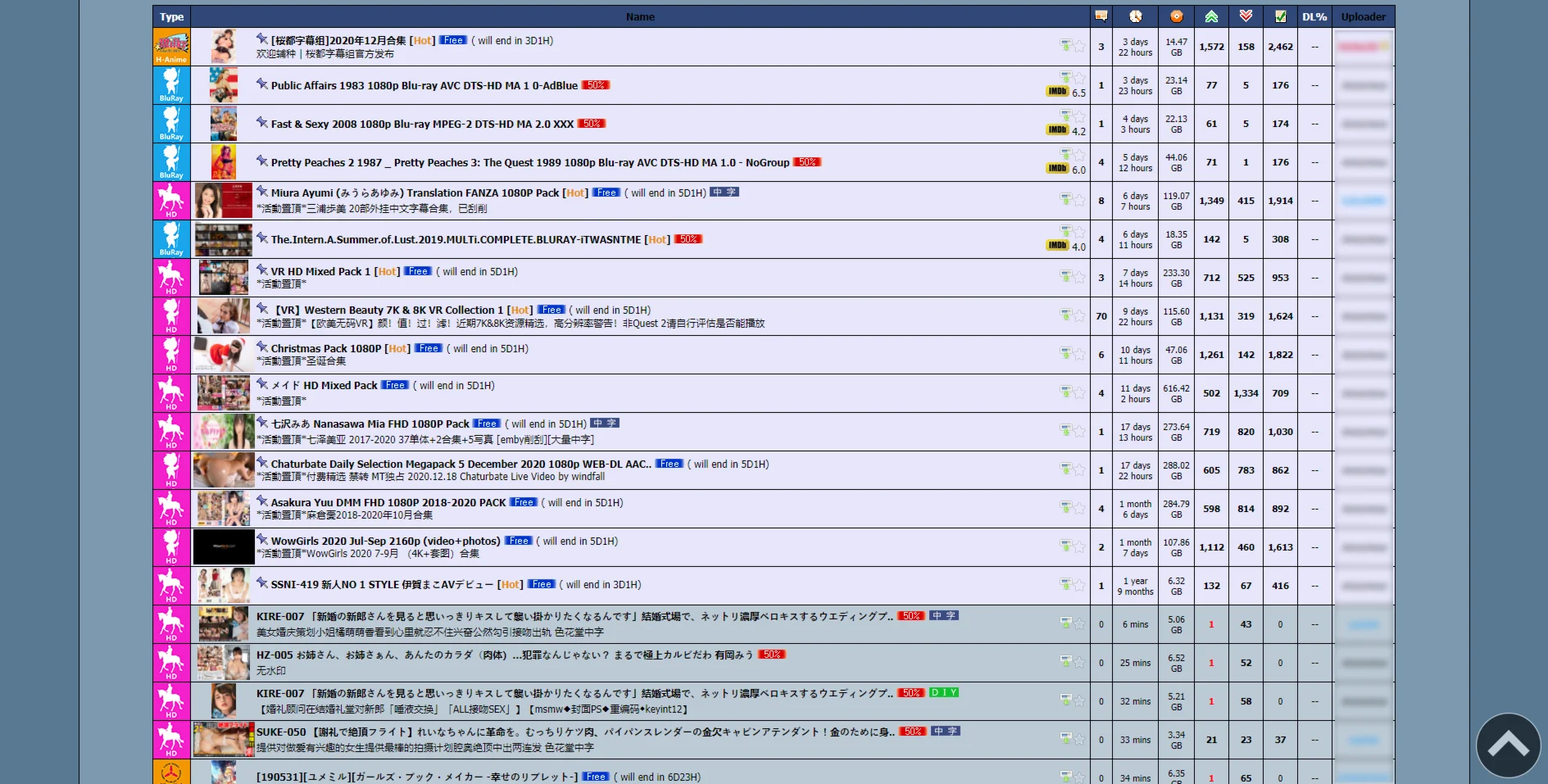Download the SUKE-050 torrent

tap(1065, 739)
